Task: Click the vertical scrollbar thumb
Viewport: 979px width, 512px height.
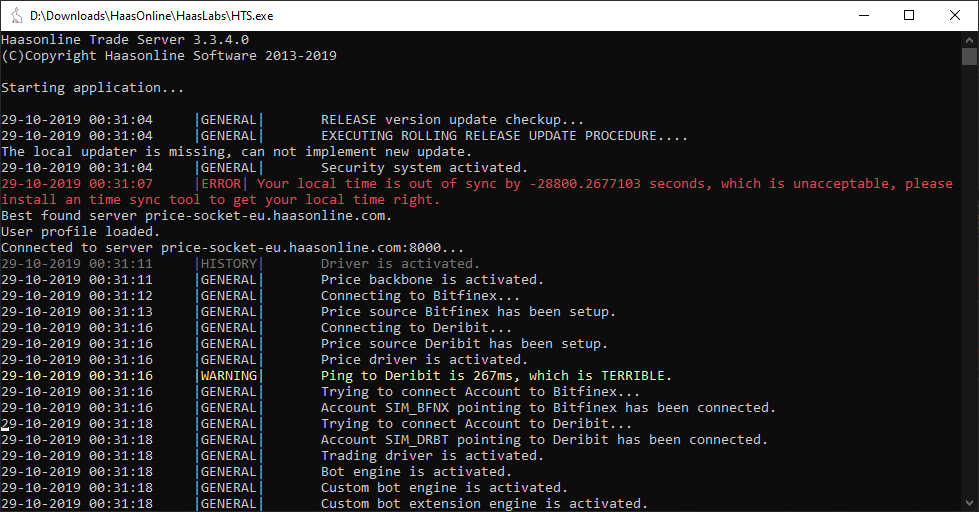Action: (969, 56)
